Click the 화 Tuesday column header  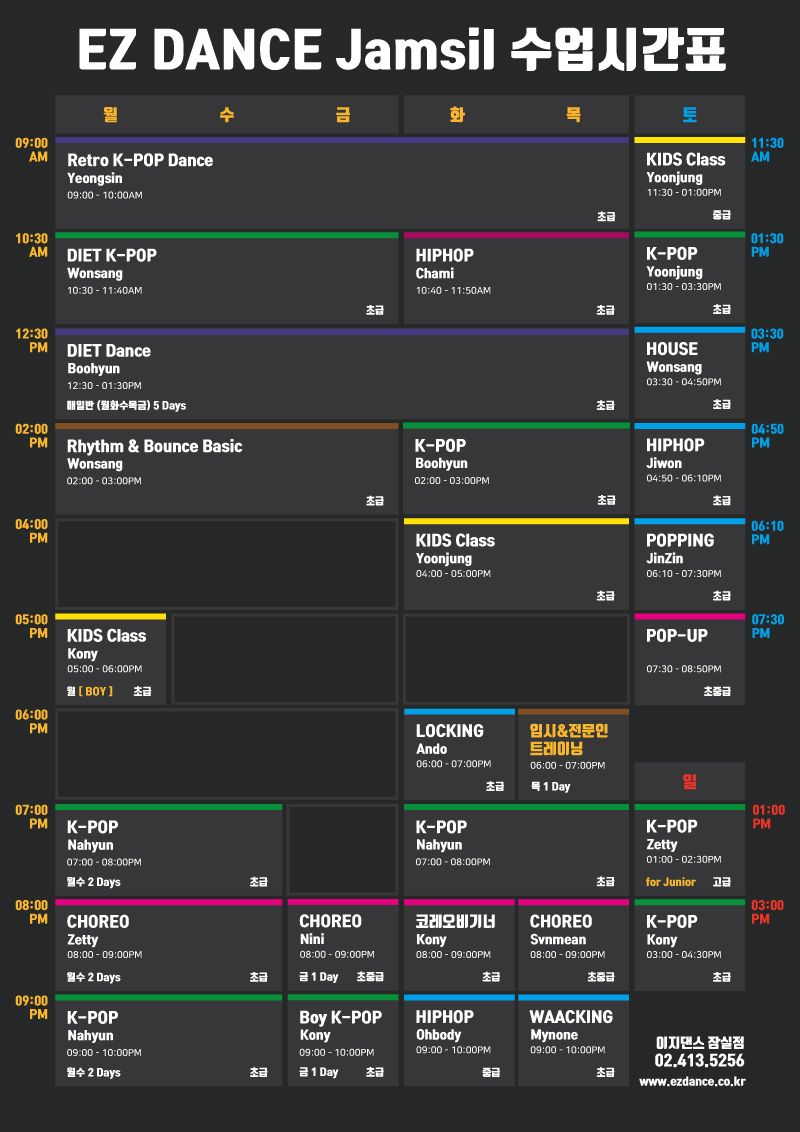[457, 114]
